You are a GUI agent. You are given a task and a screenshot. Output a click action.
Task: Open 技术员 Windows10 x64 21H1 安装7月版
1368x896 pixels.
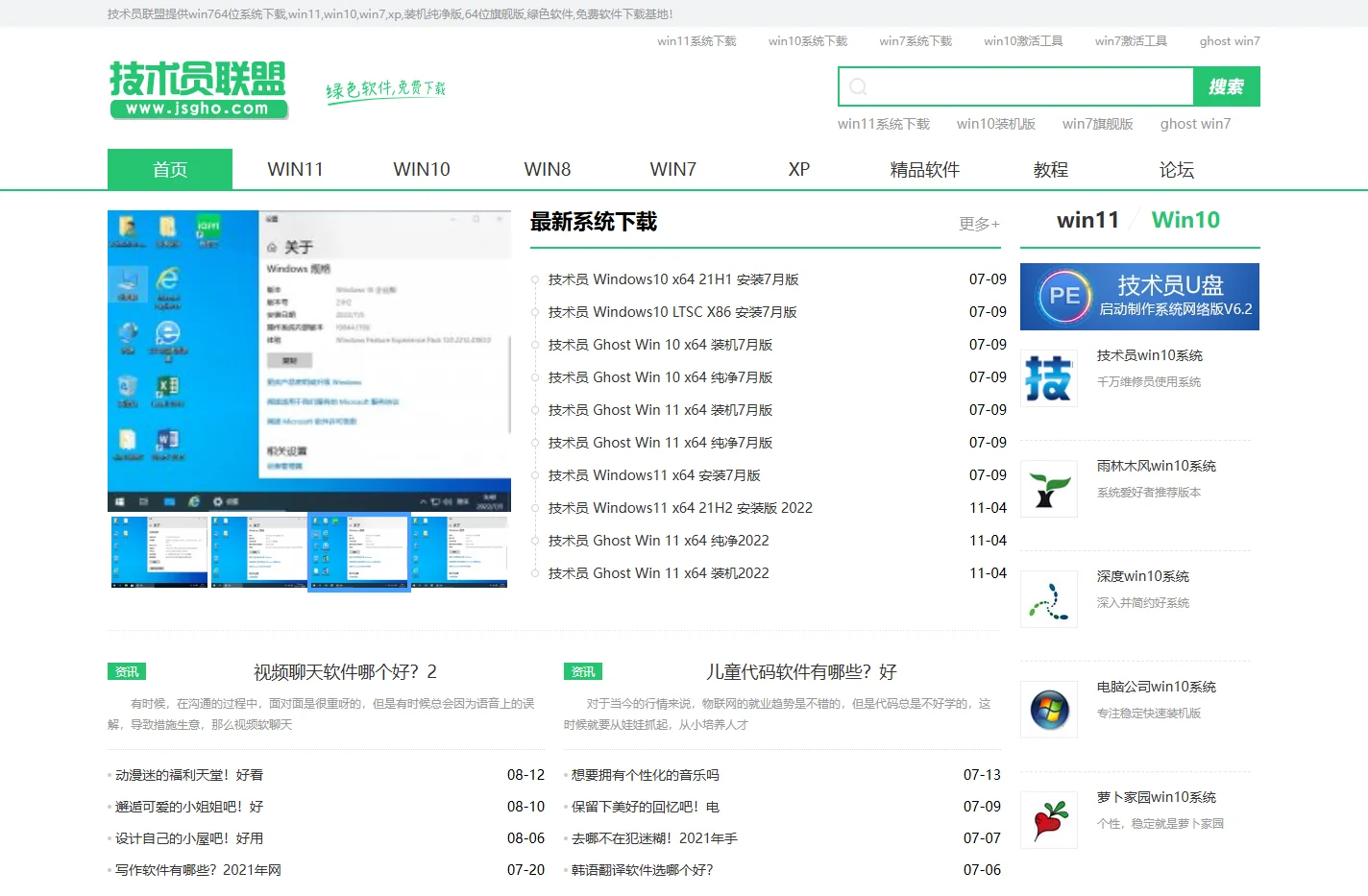pyautogui.click(x=673, y=279)
